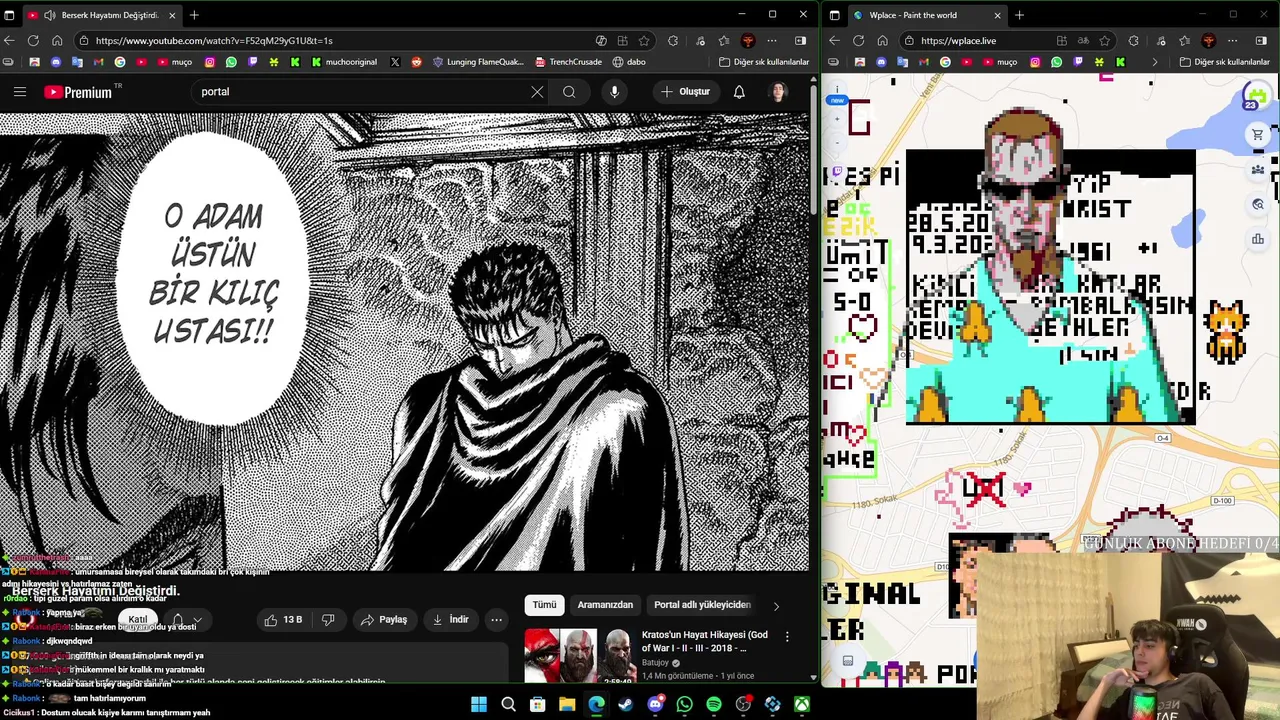Image resolution: width=1280 pixels, height=720 pixels.
Task: Open the Wplace store cart icon
Action: (1258, 135)
